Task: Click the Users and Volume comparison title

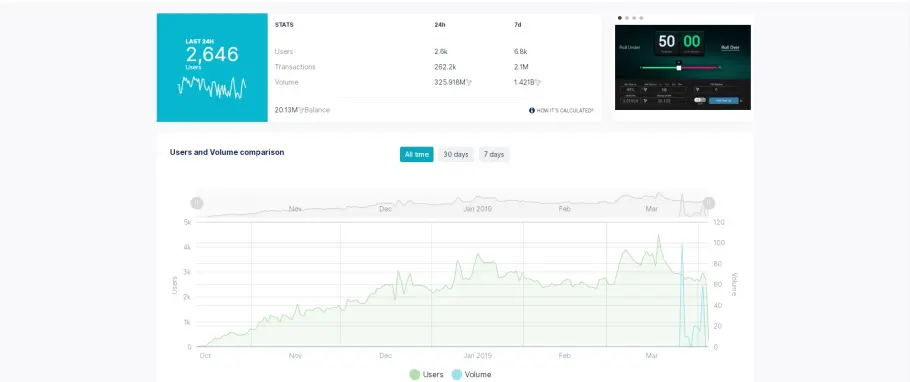Action: click(227, 152)
